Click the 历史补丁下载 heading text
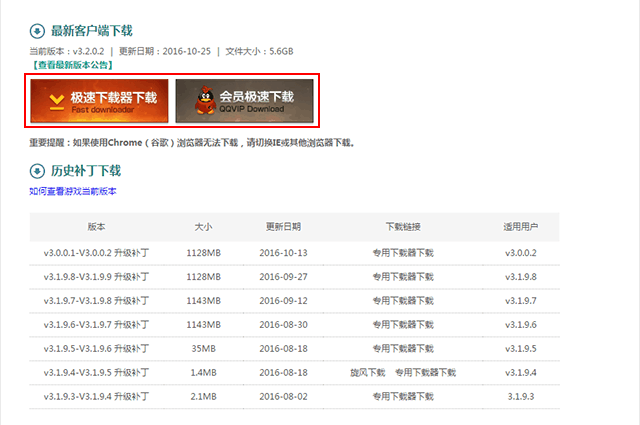The image size is (640, 425). (x=86, y=171)
